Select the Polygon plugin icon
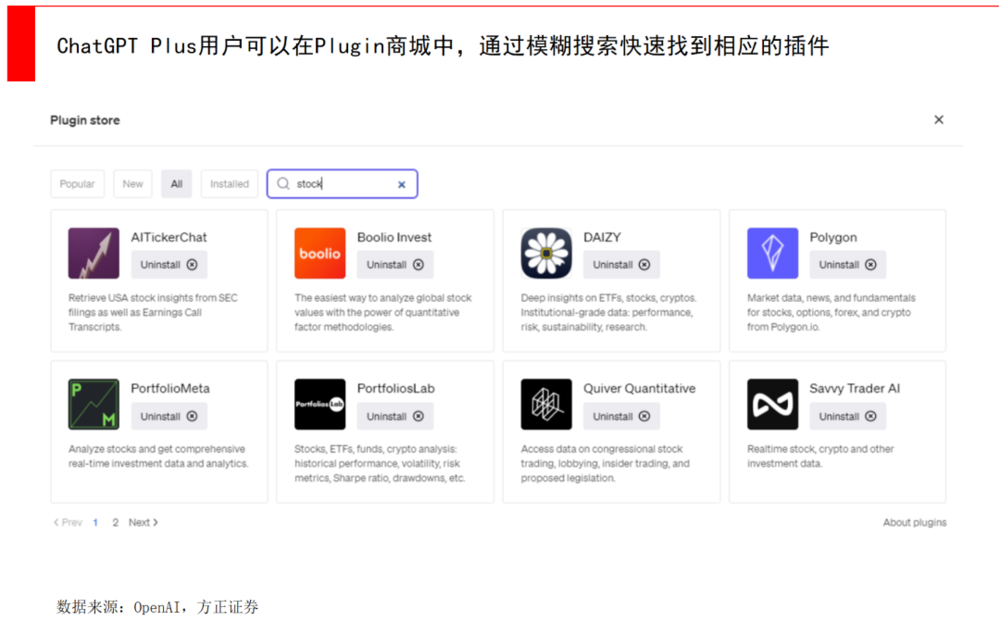The width and height of the screenshot is (1000, 633). pos(771,253)
